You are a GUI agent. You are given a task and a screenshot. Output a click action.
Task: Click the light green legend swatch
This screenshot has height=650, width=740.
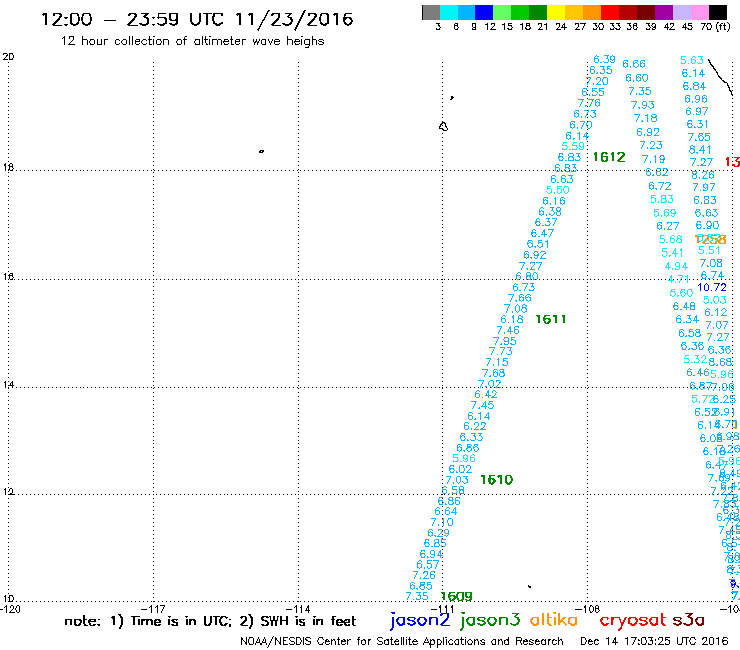point(502,12)
